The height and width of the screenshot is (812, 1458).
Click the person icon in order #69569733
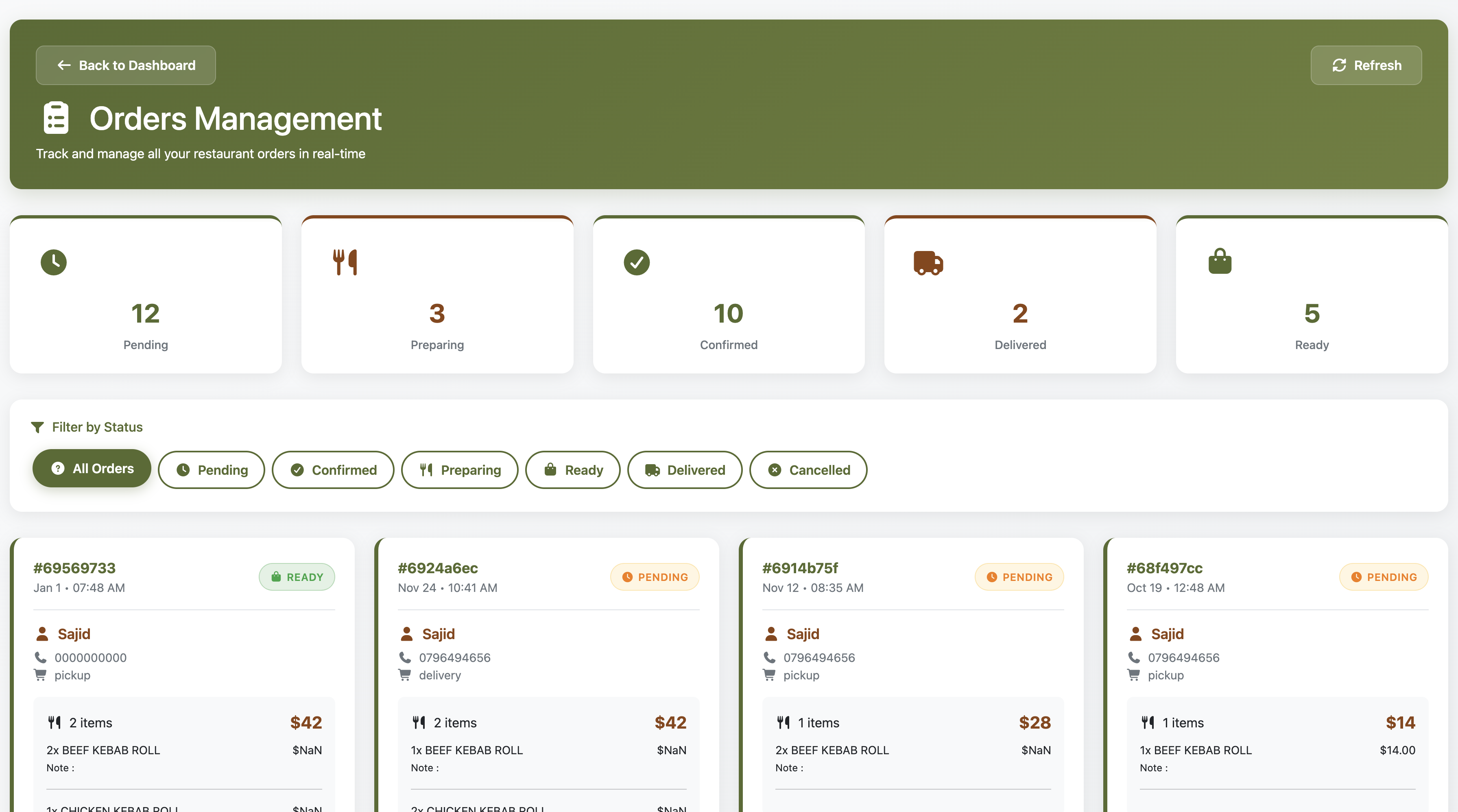(42, 634)
